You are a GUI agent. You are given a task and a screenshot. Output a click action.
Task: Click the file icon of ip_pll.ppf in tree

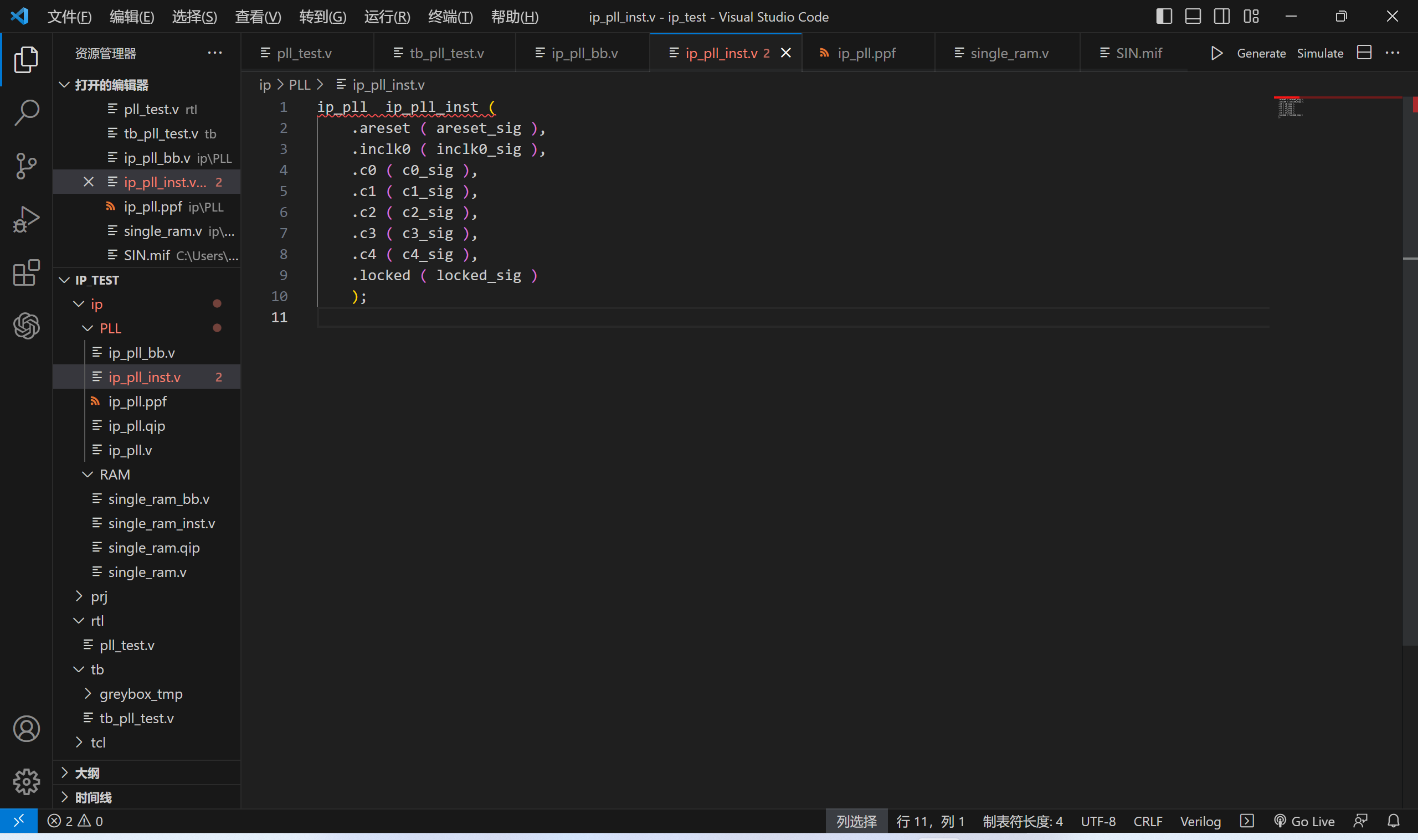[x=96, y=401]
